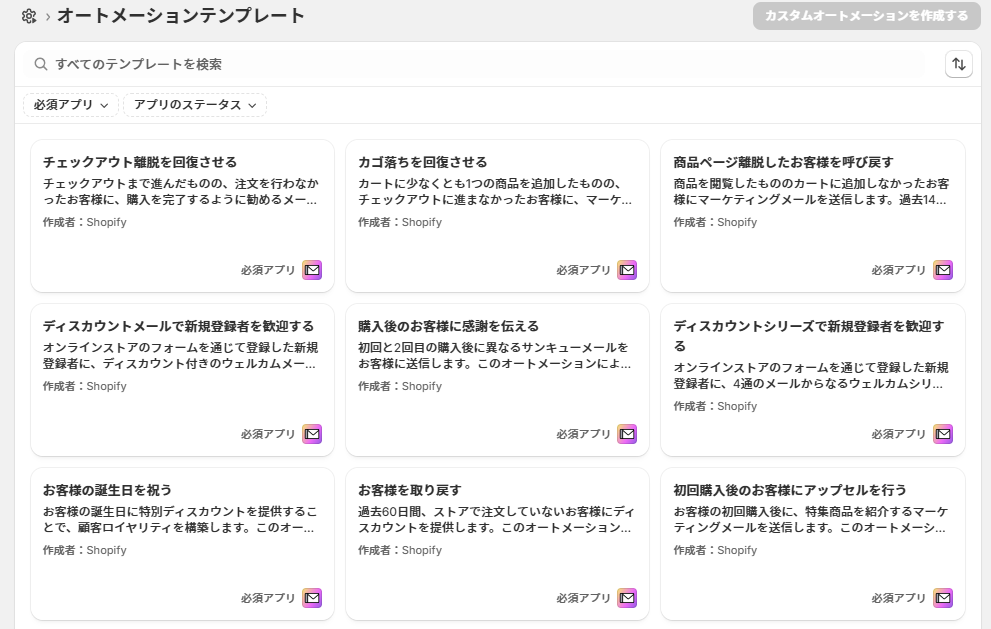Open お客様の誕生日を祝う template title

tap(108, 490)
